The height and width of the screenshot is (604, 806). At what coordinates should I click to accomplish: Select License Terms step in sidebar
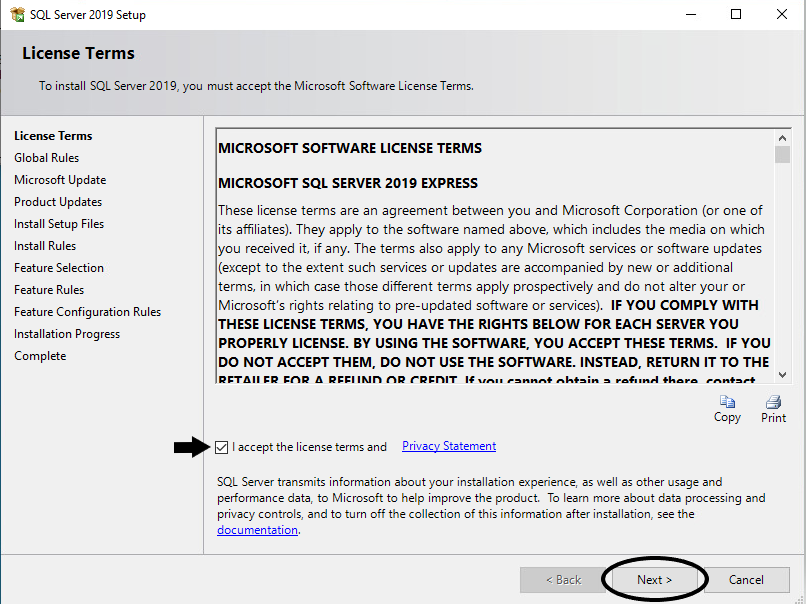click(x=53, y=136)
